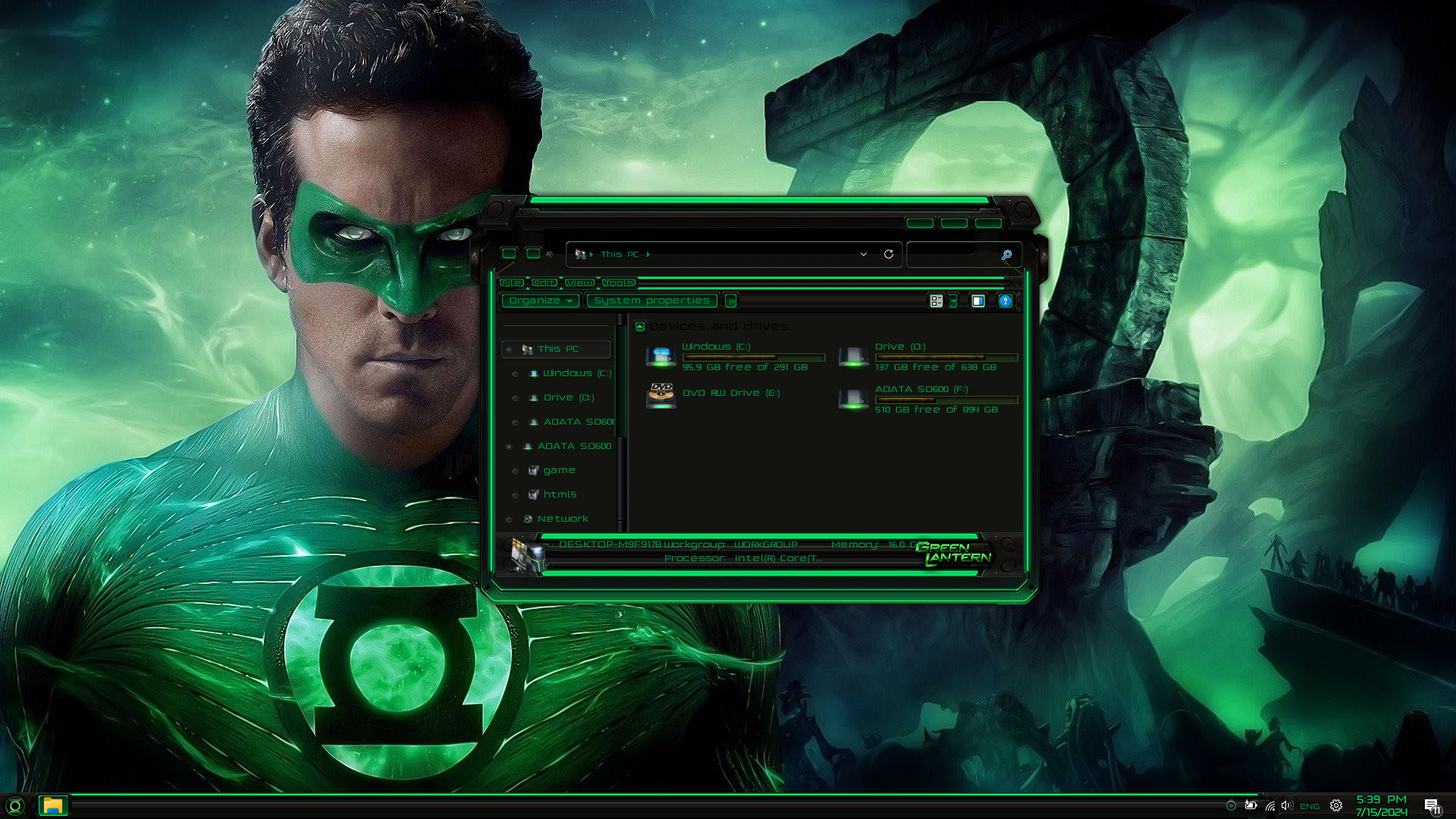
Task: Show more toolbar commands chevron
Action: [x=731, y=301]
